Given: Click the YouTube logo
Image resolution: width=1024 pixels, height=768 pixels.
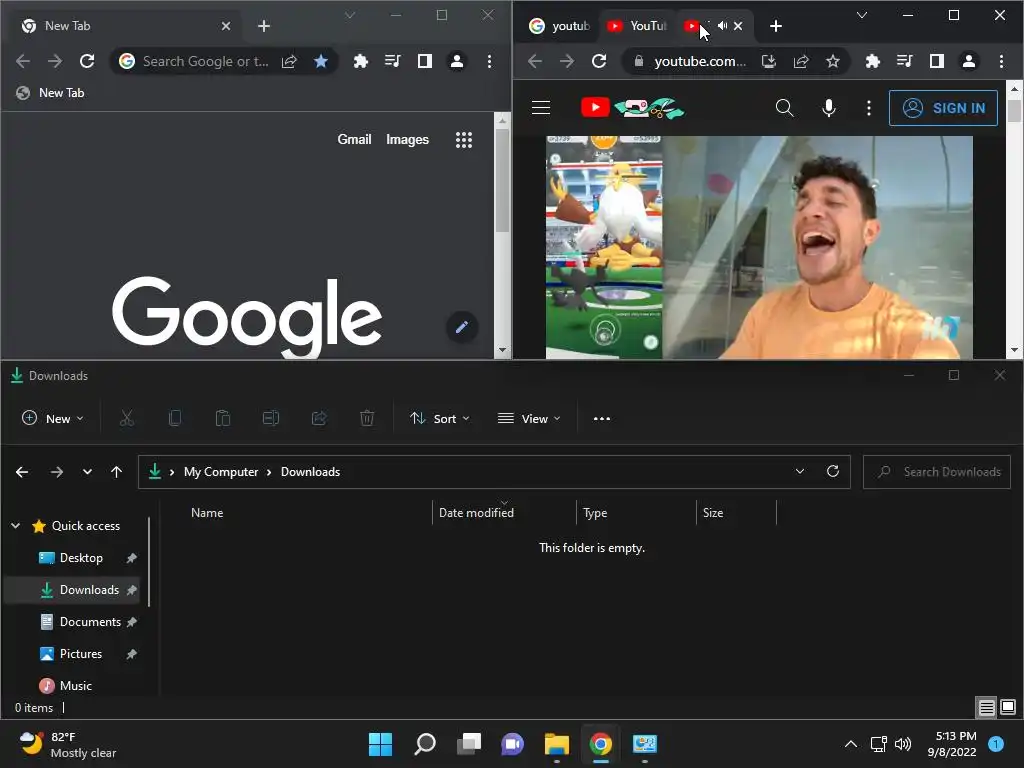Looking at the screenshot, I should click(x=632, y=108).
